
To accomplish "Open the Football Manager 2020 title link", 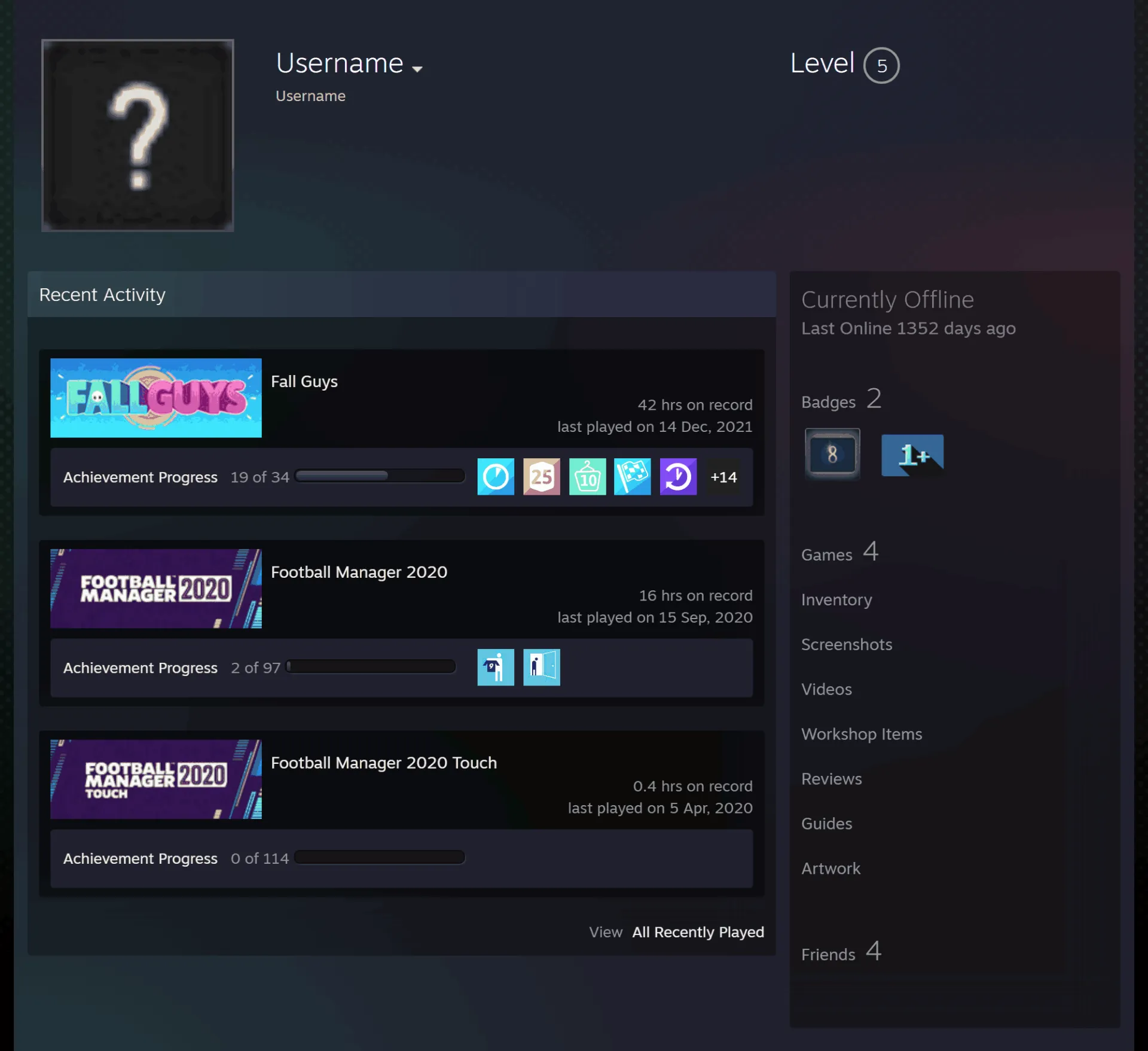I will pyautogui.click(x=359, y=572).
